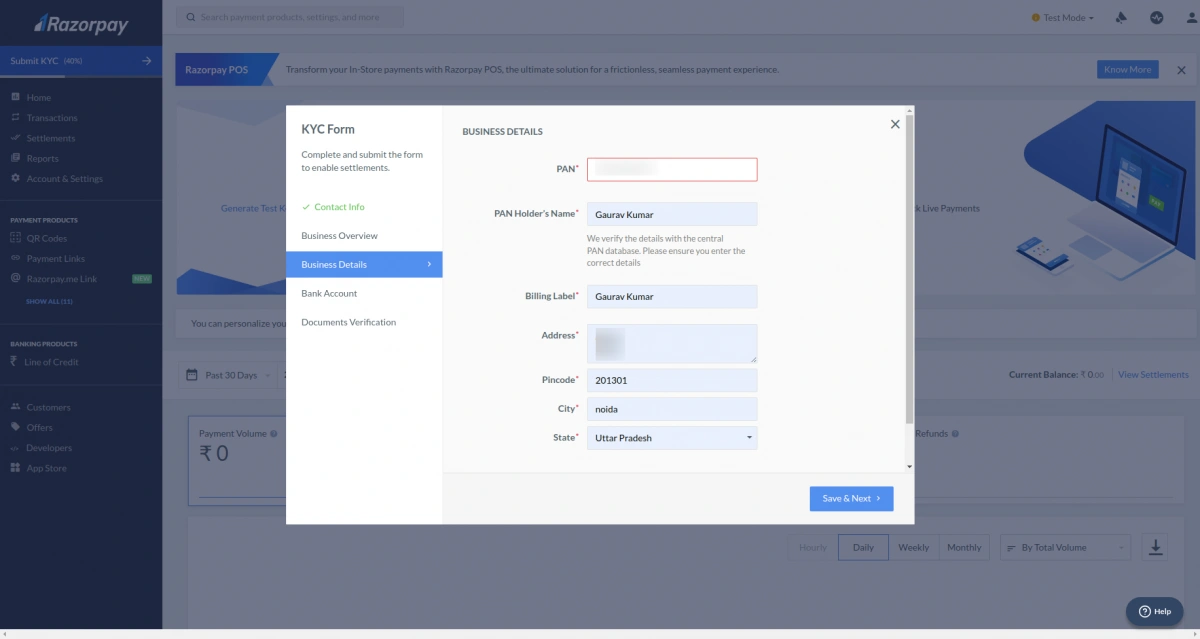This screenshot has width=1200, height=639.
Task: Open Account & Settings from sidebar
Action: pos(59,177)
